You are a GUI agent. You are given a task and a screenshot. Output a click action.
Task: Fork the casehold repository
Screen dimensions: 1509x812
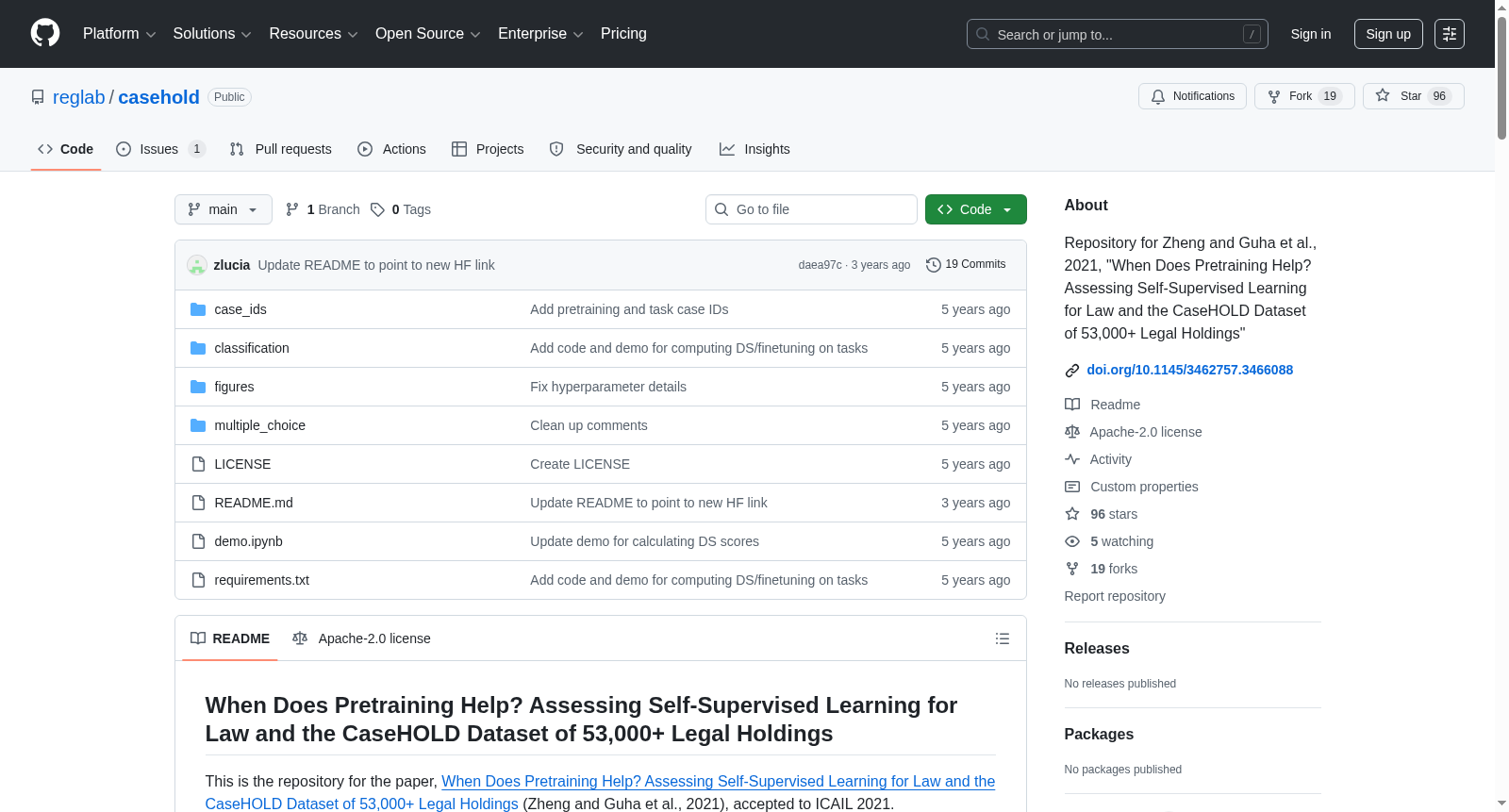[1304, 96]
